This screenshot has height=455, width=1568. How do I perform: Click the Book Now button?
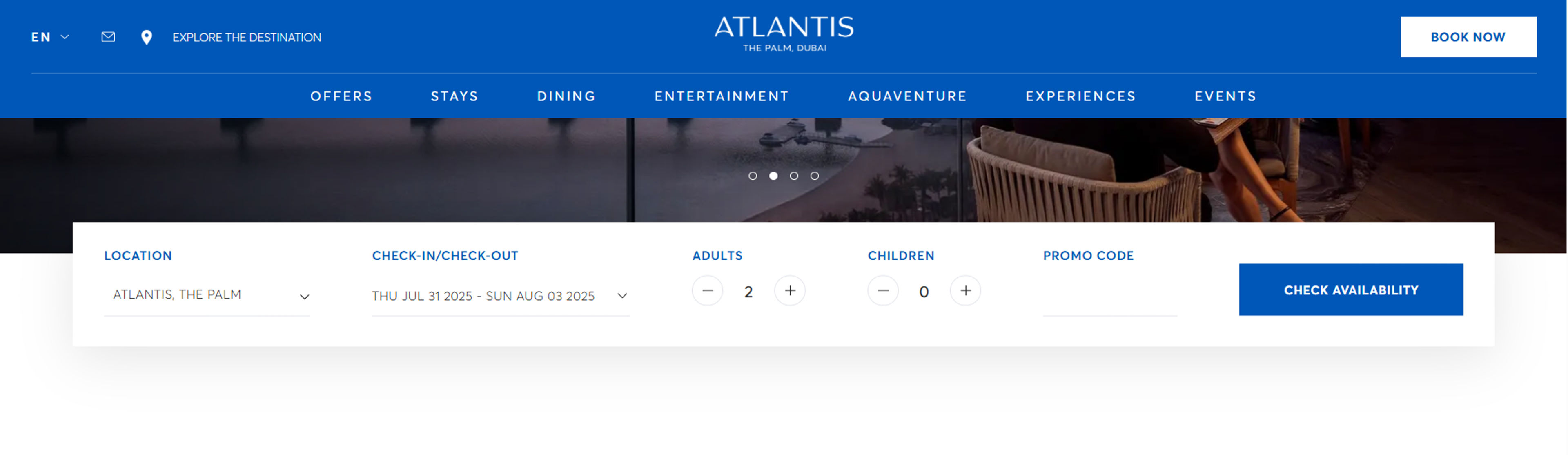click(1468, 37)
